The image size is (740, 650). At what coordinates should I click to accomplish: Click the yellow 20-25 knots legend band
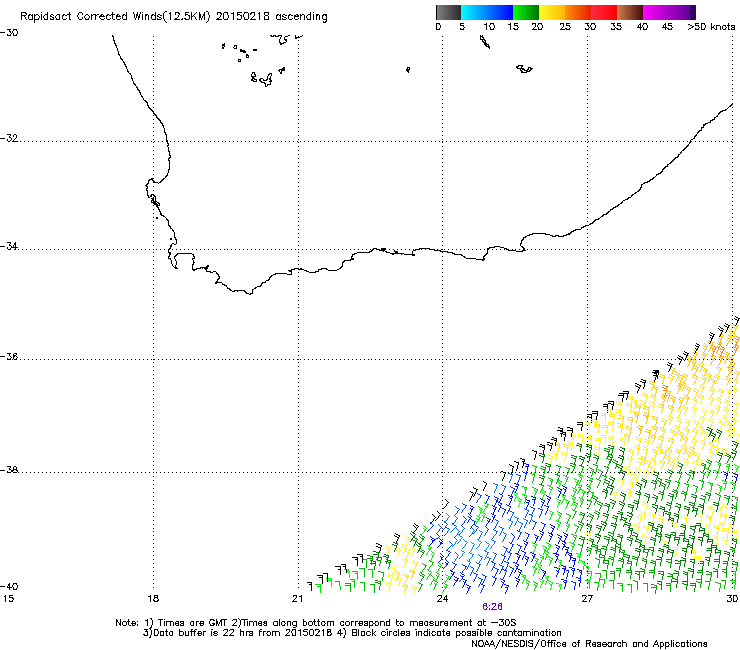[552, 12]
